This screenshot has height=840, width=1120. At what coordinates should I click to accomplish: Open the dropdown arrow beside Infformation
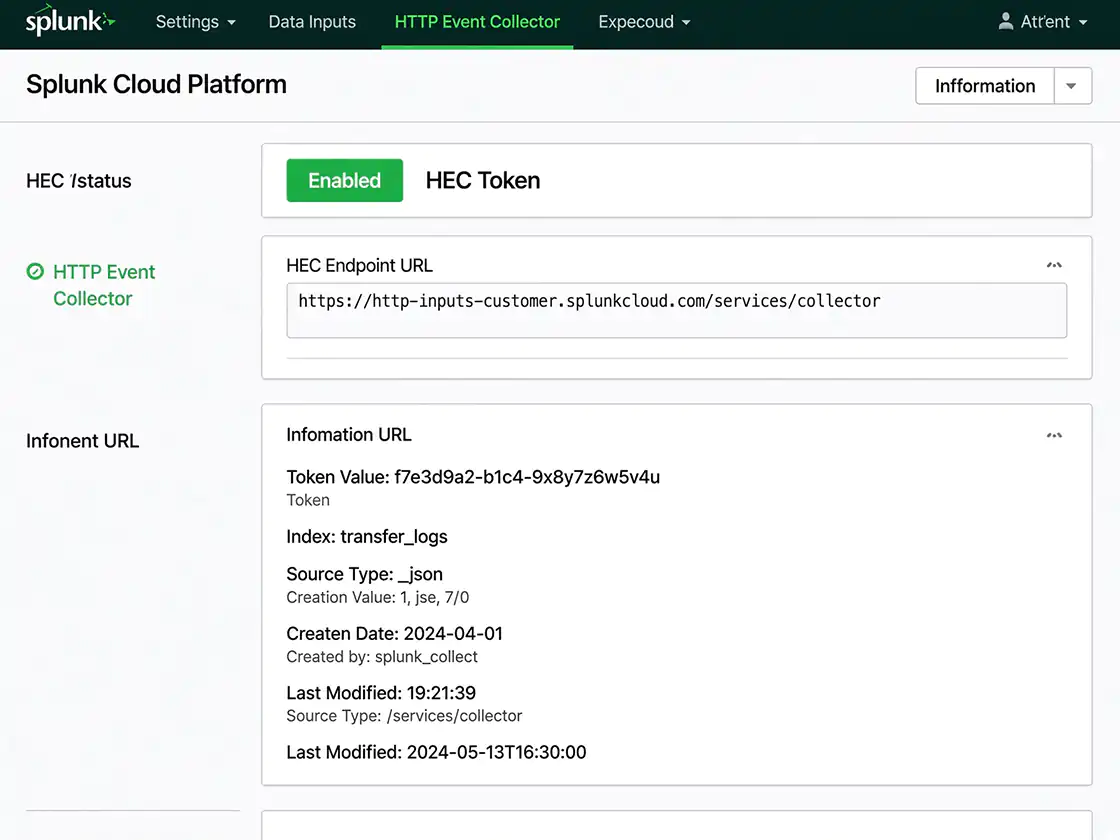[x=1072, y=86]
